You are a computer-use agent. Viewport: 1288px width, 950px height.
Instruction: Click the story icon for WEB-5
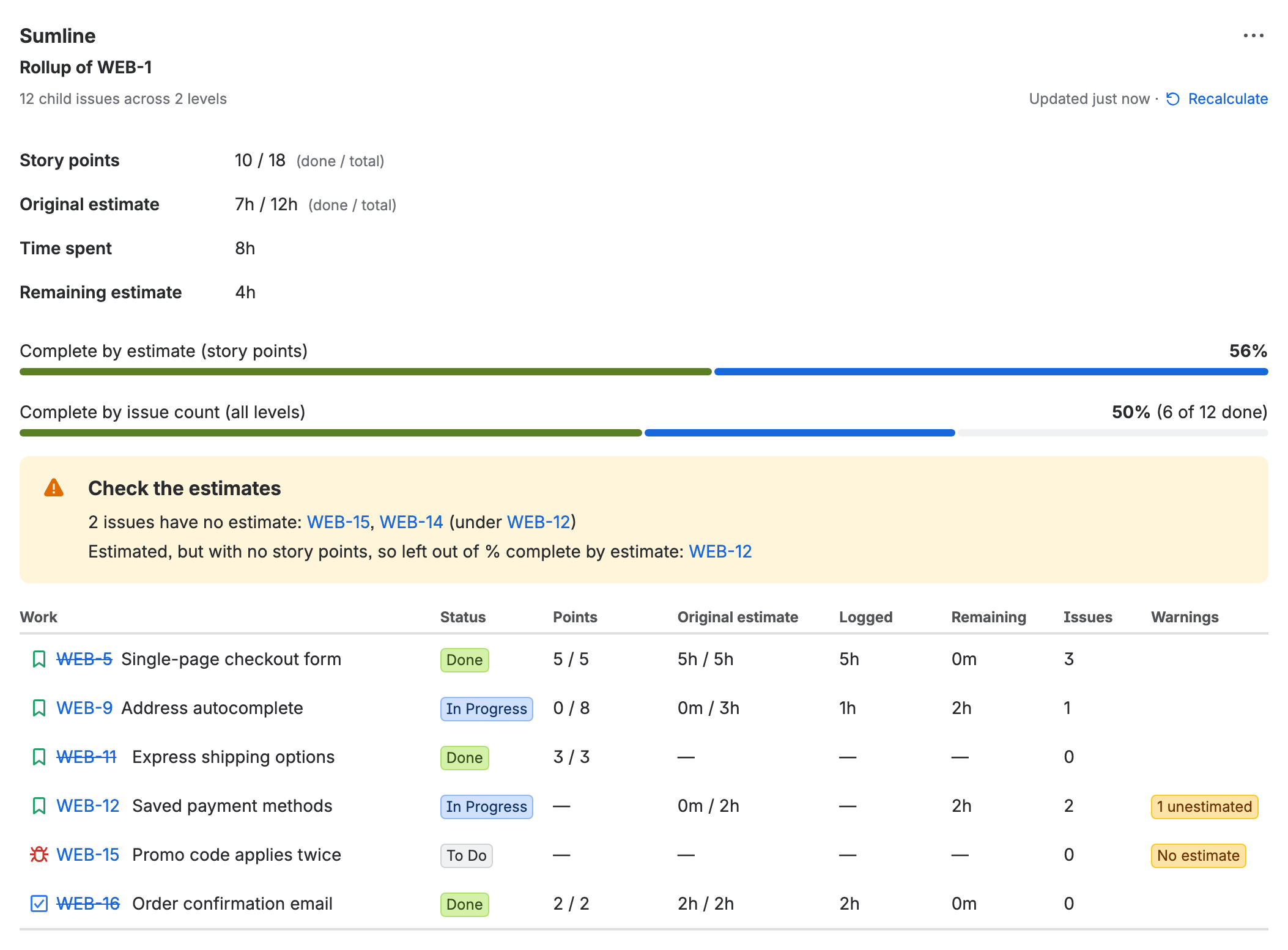[x=39, y=659]
